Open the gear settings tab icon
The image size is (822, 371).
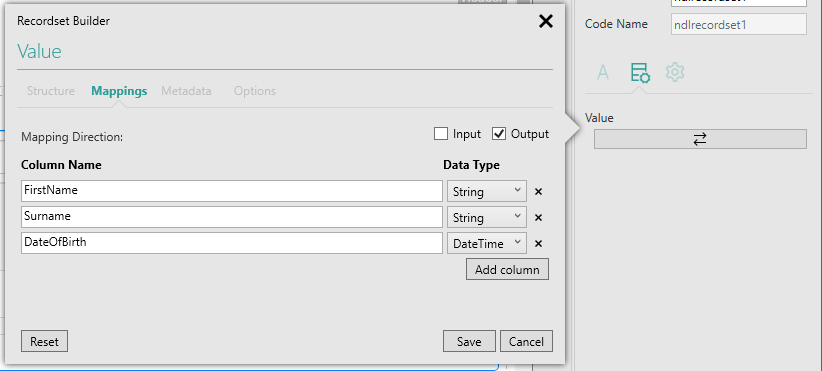[675, 72]
